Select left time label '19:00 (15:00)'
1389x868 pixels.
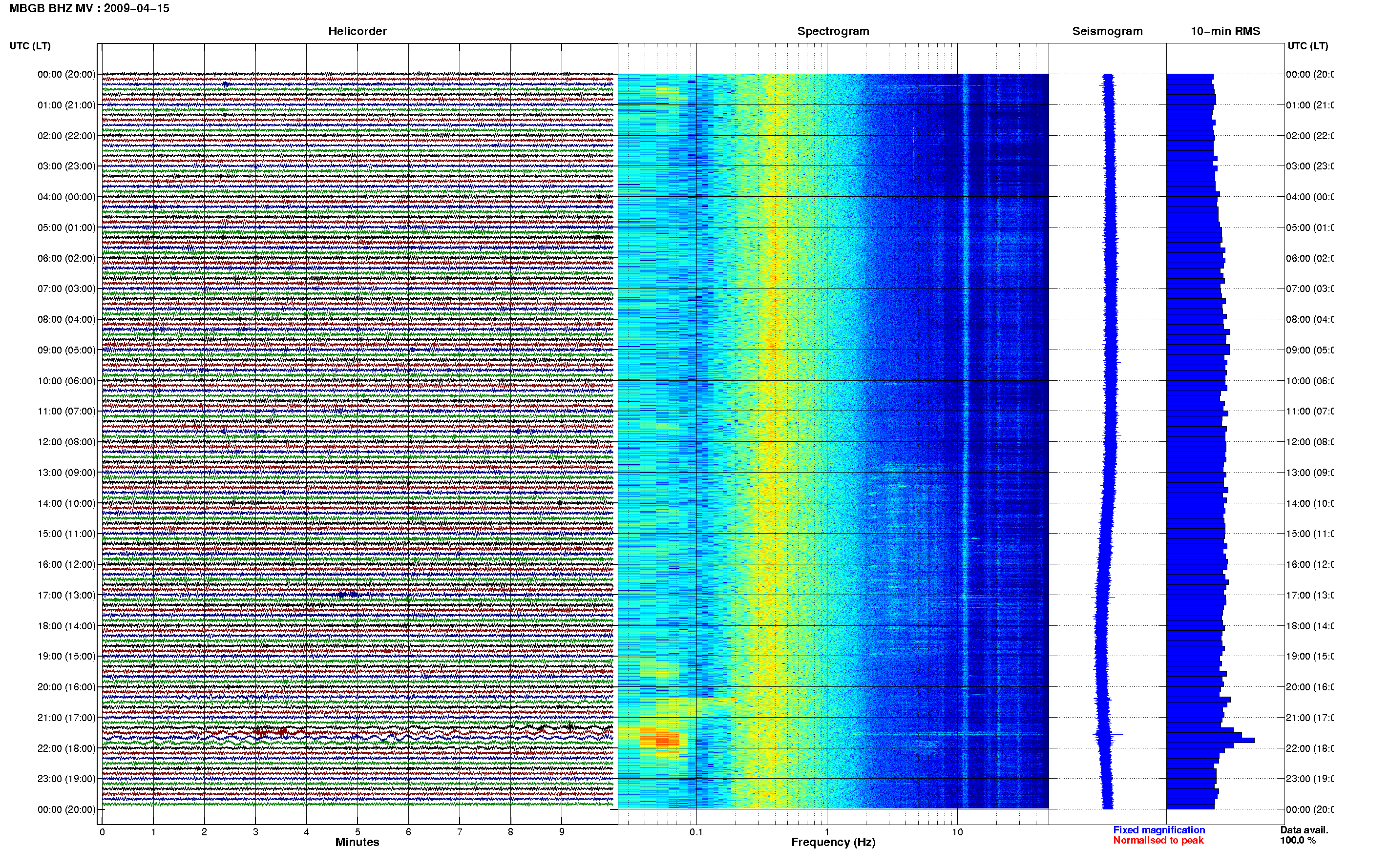(66, 656)
